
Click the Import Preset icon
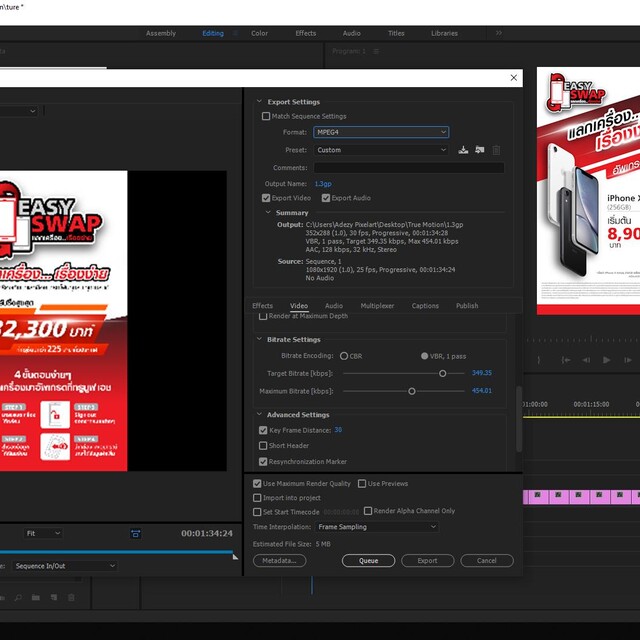coord(480,150)
